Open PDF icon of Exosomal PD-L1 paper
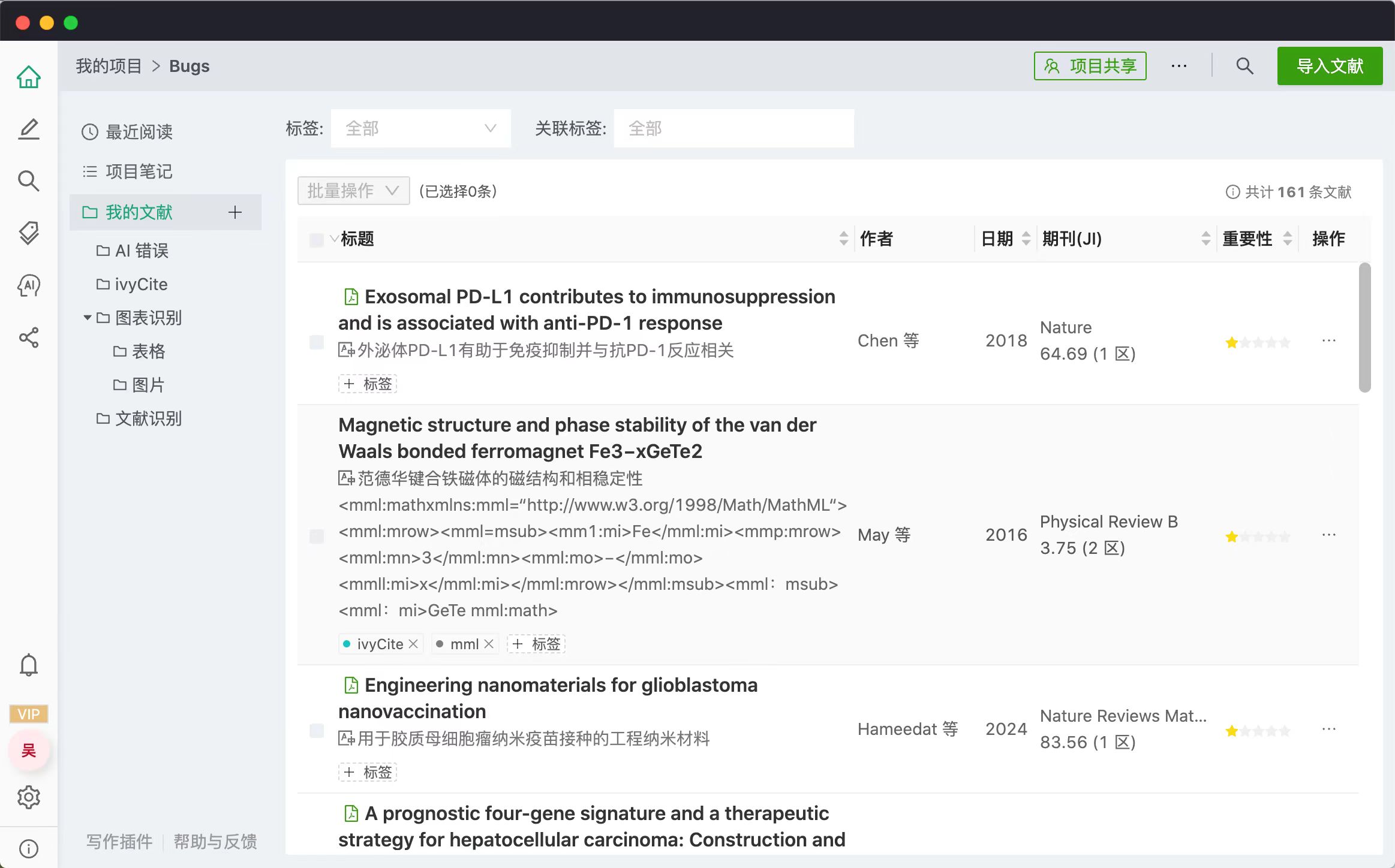 pos(351,297)
